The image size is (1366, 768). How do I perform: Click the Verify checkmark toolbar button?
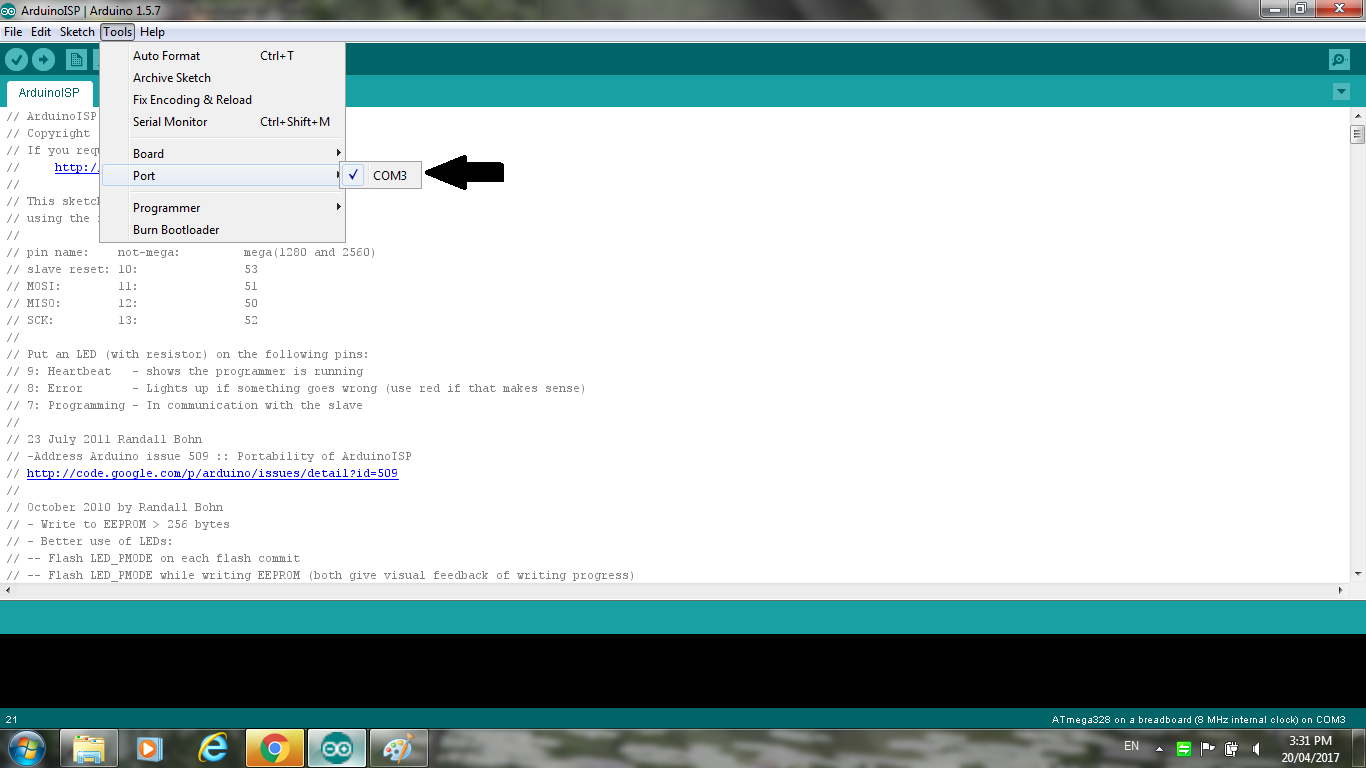(17, 59)
